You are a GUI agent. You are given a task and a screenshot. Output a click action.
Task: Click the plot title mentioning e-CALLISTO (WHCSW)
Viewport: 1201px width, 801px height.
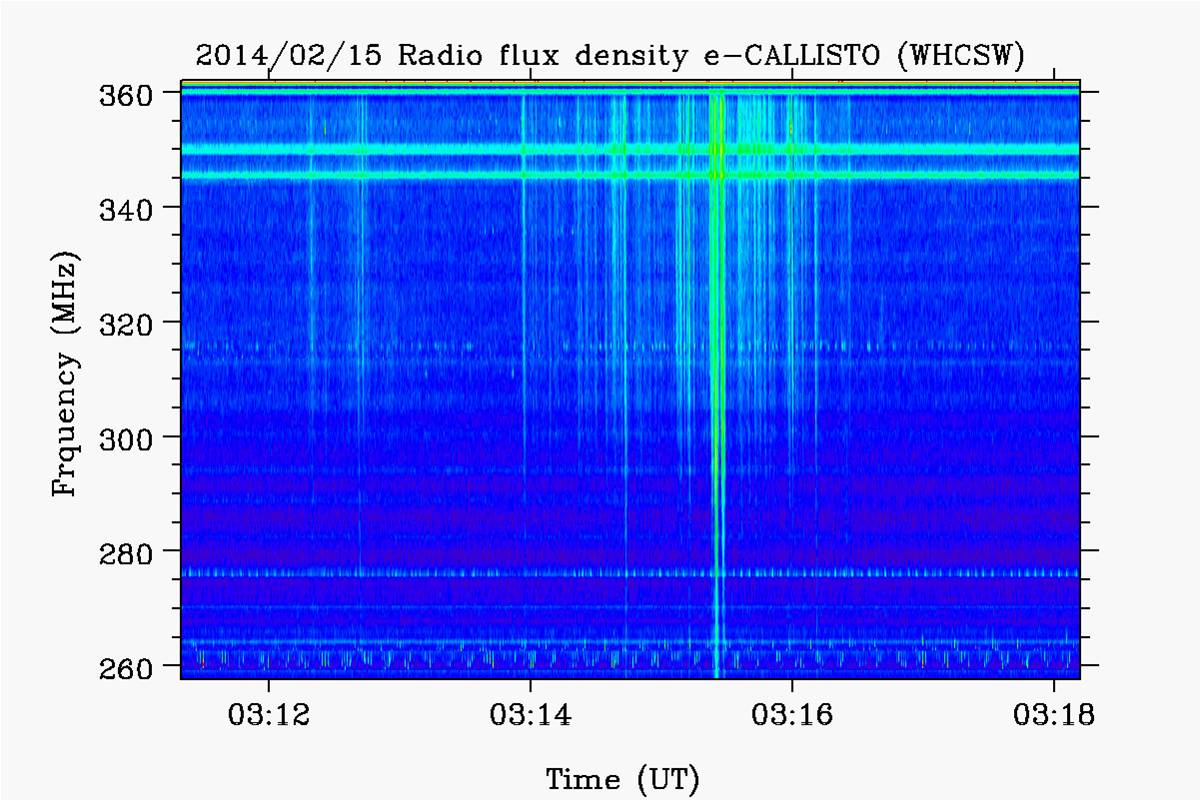[610, 57]
